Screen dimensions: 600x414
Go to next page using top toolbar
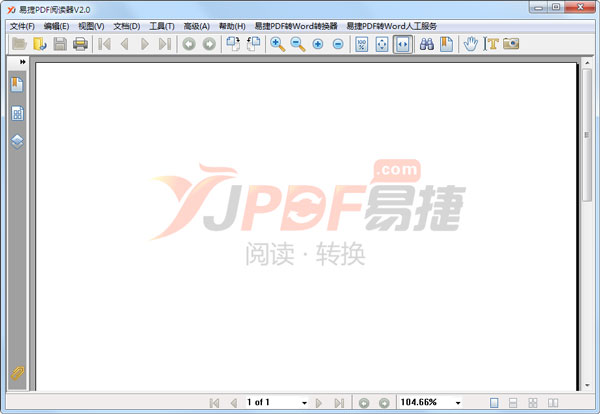[x=145, y=44]
